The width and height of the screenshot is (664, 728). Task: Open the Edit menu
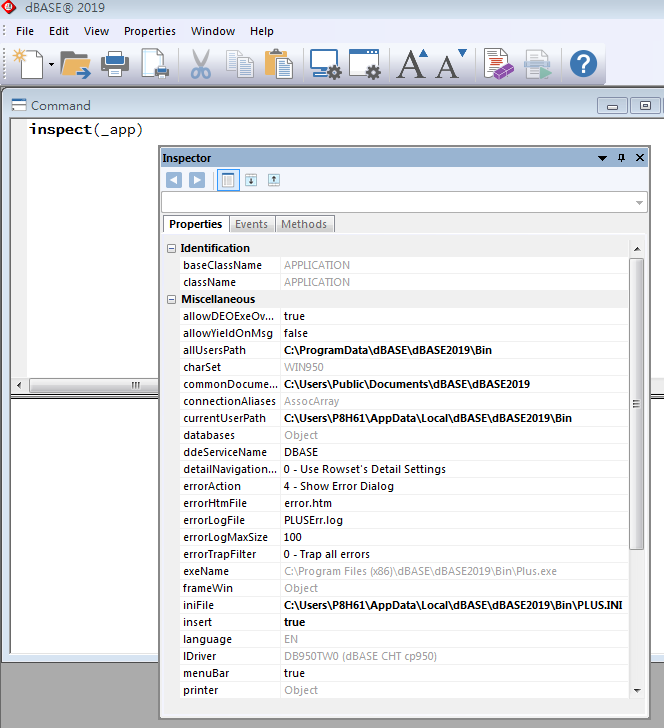(x=59, y=31)
